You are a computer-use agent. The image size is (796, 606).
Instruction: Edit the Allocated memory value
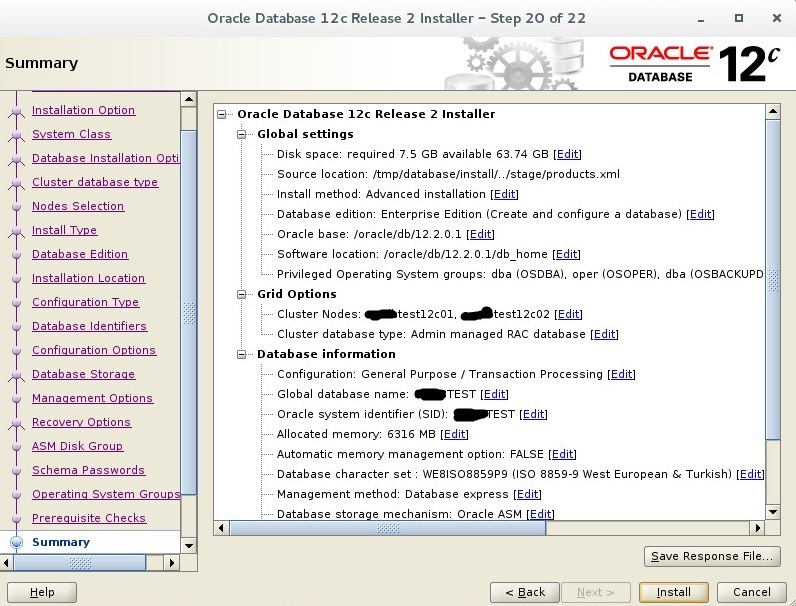(454, 434)
